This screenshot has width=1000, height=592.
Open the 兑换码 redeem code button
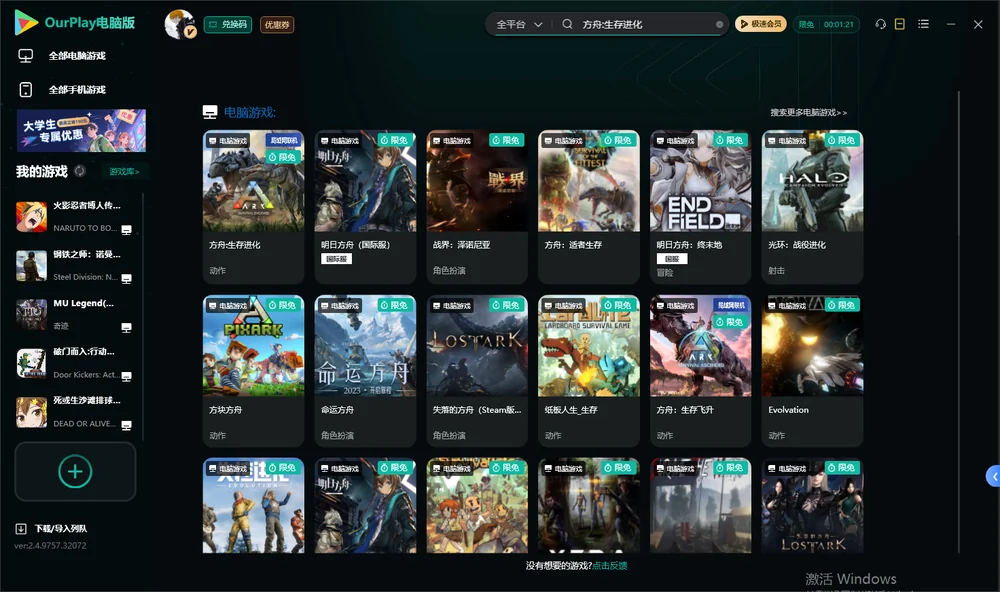(x=228, y=24)
